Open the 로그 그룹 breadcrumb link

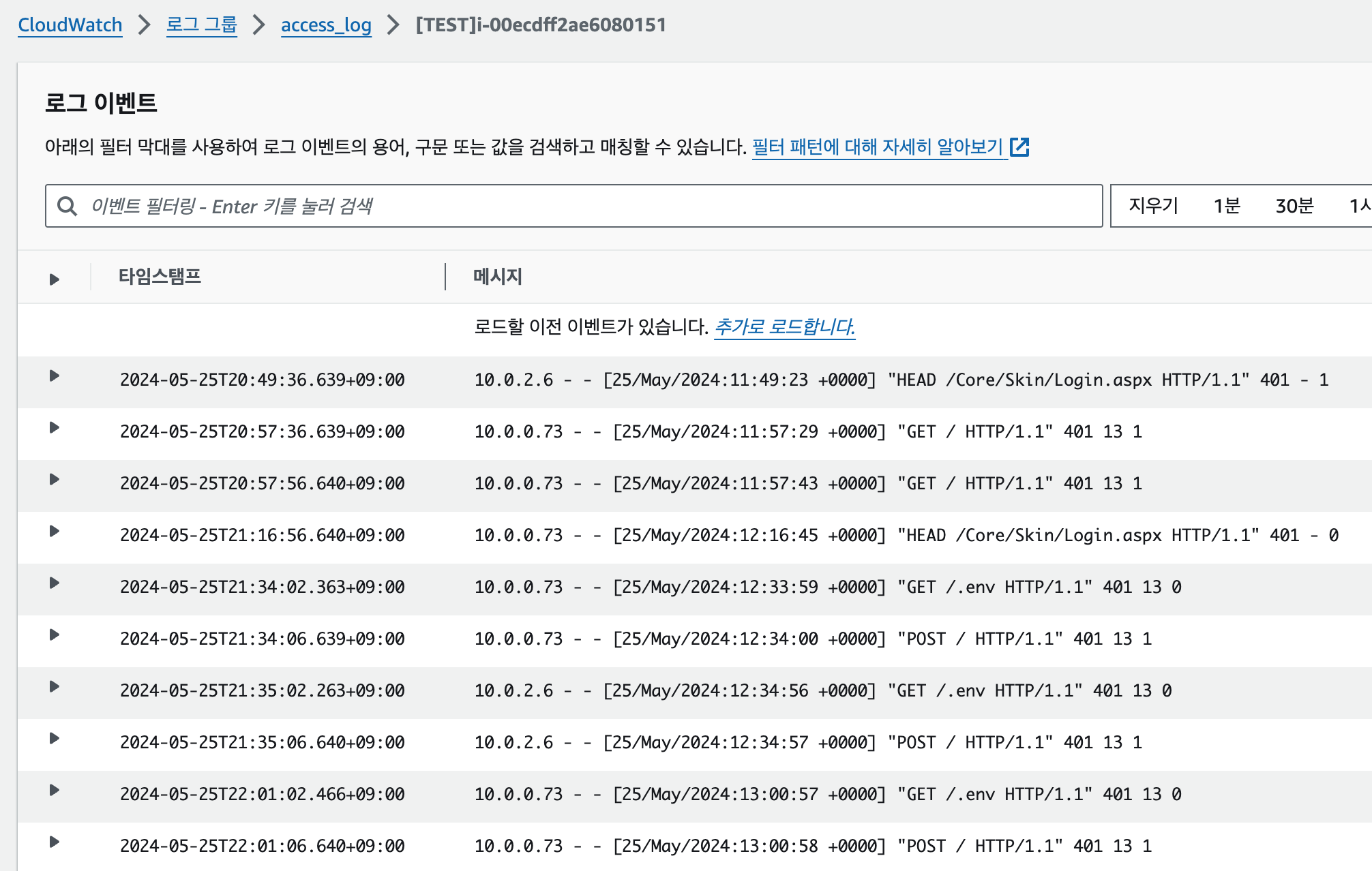click(x=201, y=25)
